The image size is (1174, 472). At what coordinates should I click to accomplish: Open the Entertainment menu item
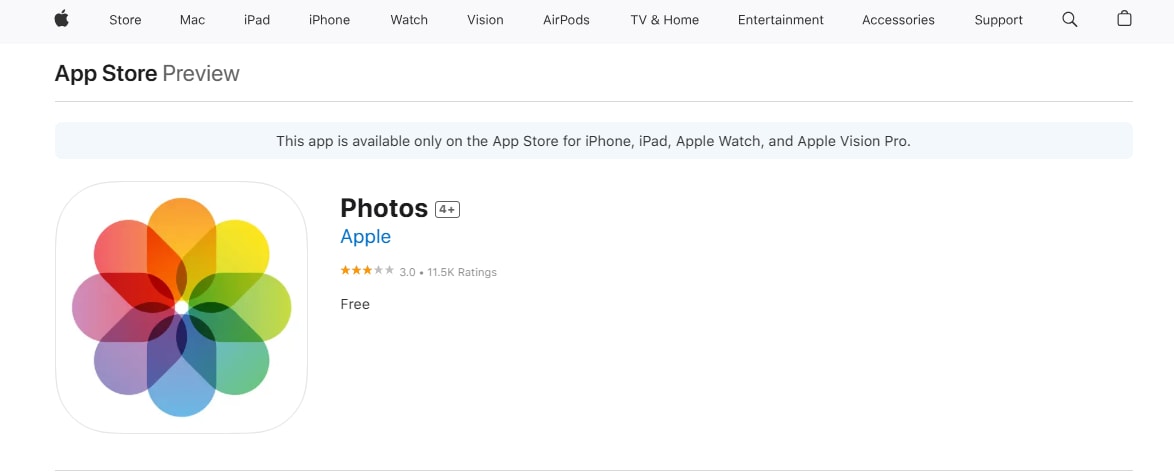click(x=780, y=20)
